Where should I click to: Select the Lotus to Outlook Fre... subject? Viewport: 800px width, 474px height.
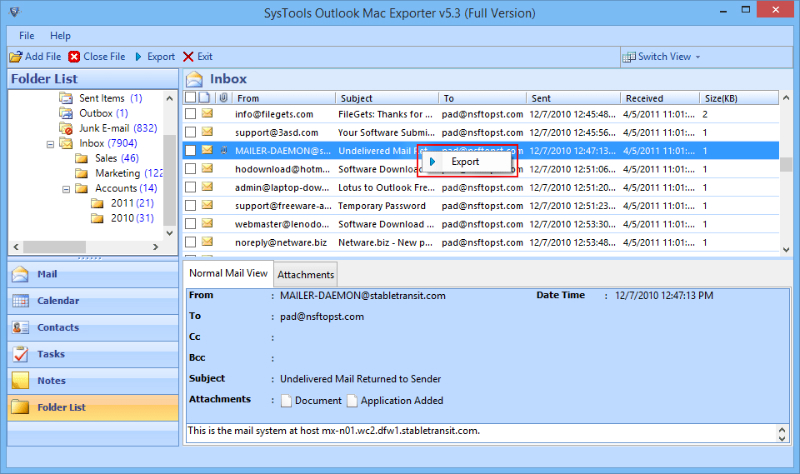pyautogui.click(x=386, y=187)
